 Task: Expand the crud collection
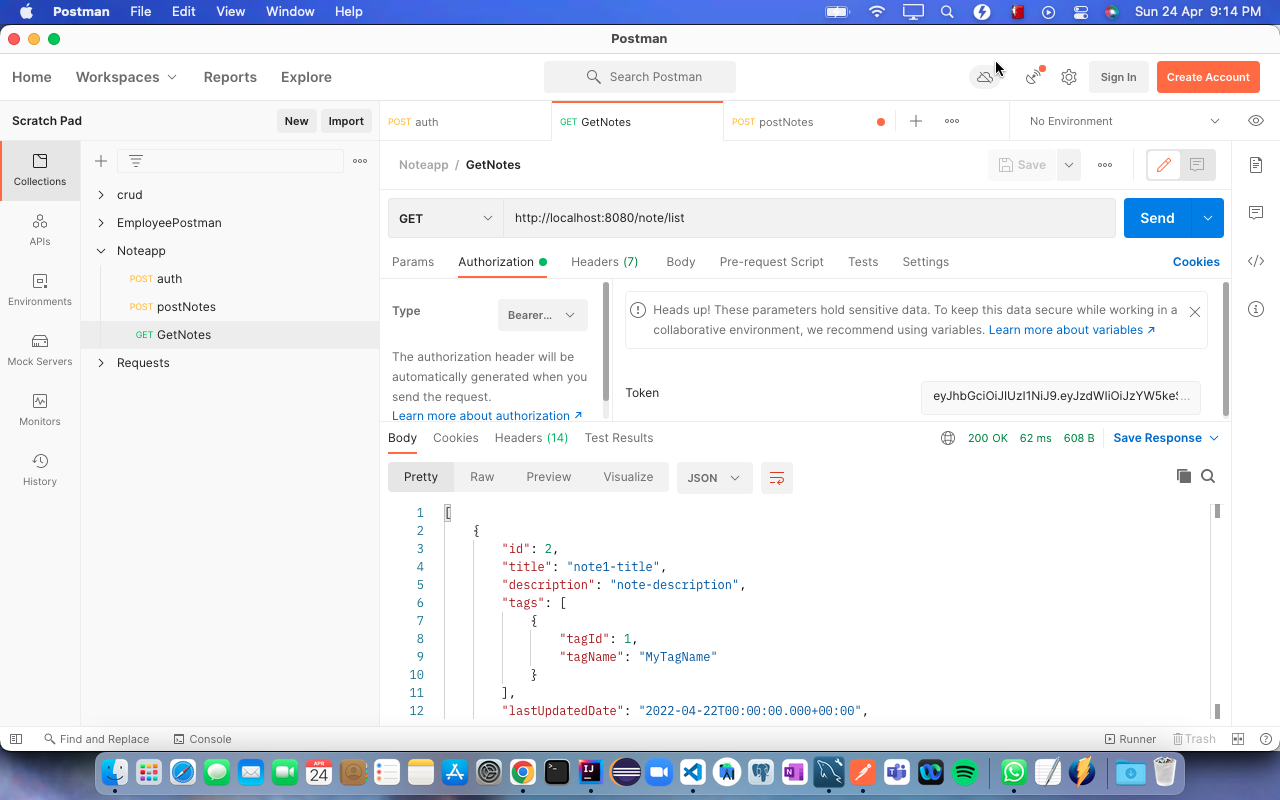101,195
